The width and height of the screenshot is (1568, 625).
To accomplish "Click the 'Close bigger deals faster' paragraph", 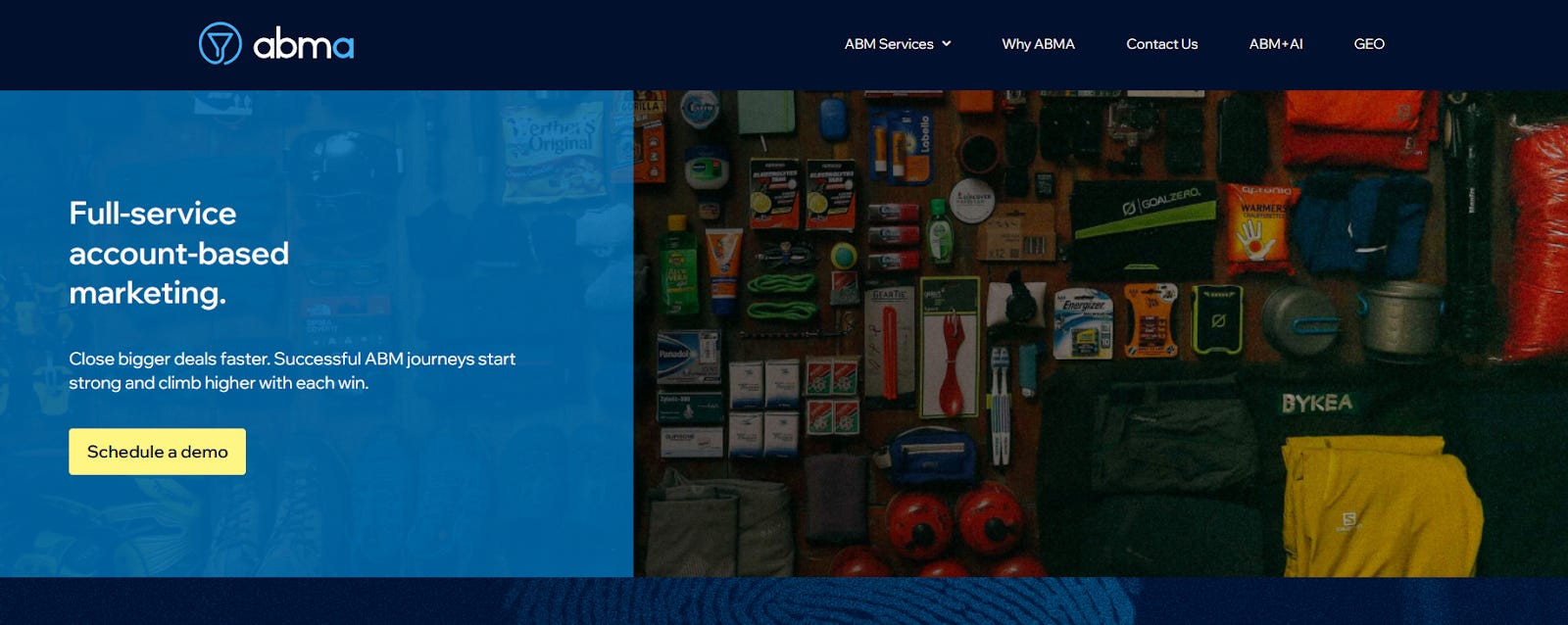I will (x=292, y=370).
